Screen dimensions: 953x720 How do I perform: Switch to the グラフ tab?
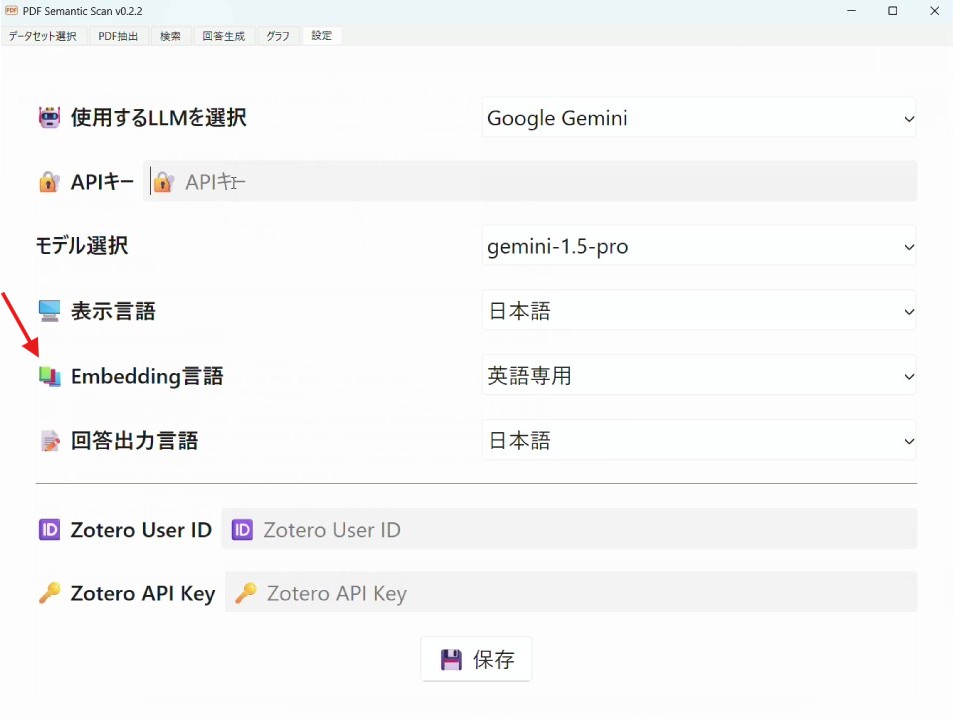(x=278, y=36)
